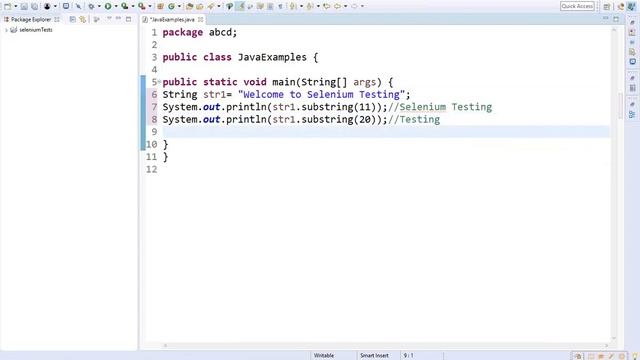
Task: Click the string "Welcome to Selenium Testing"
Action: point(321,94)
